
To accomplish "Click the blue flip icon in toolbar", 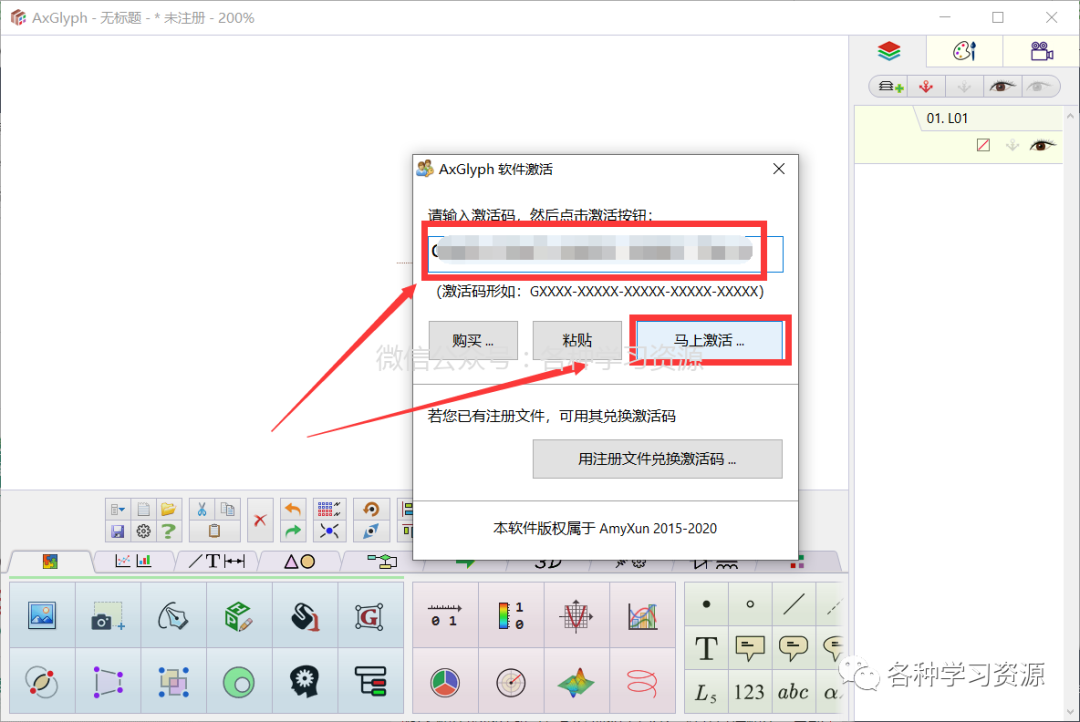I will (x=371, y=531).
